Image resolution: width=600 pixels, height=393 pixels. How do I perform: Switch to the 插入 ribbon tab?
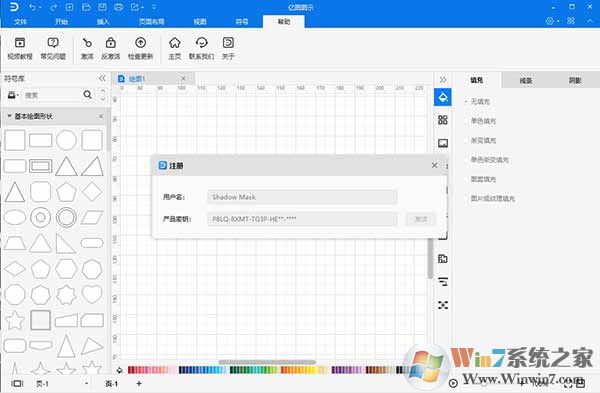[103, 21]
